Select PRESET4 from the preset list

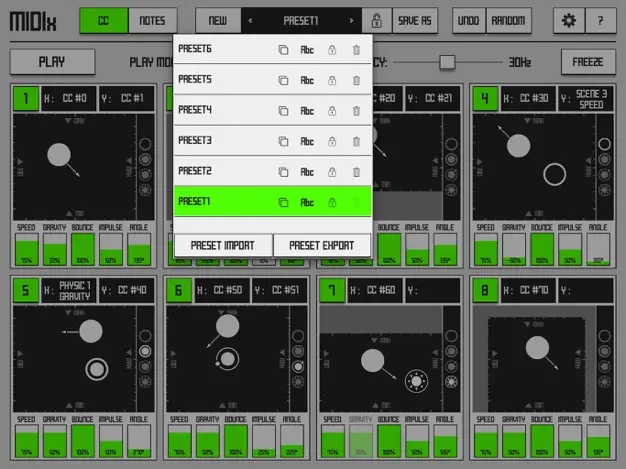click(273, 110)
